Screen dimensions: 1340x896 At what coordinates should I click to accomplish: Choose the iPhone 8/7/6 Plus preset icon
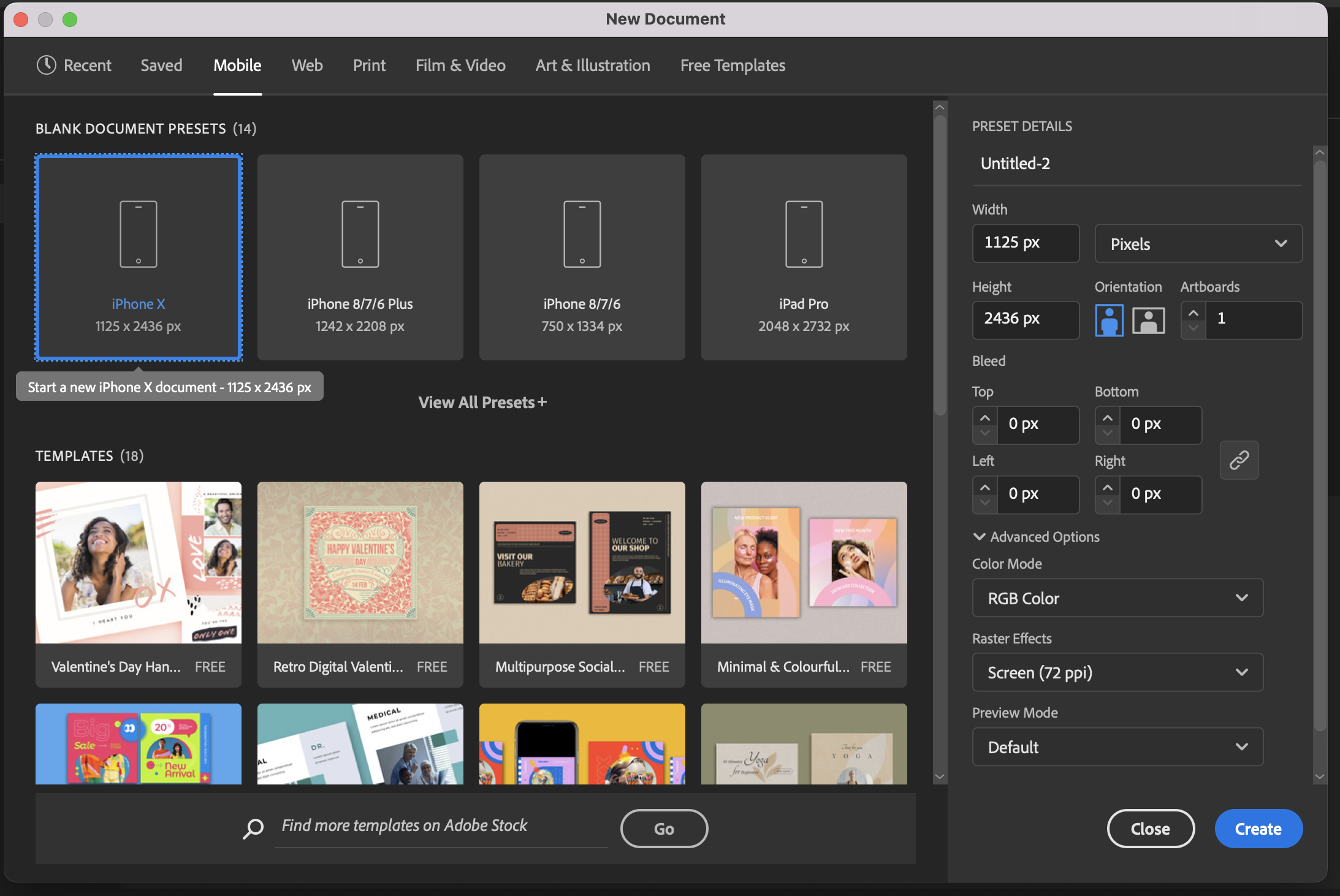coord(360,234)
